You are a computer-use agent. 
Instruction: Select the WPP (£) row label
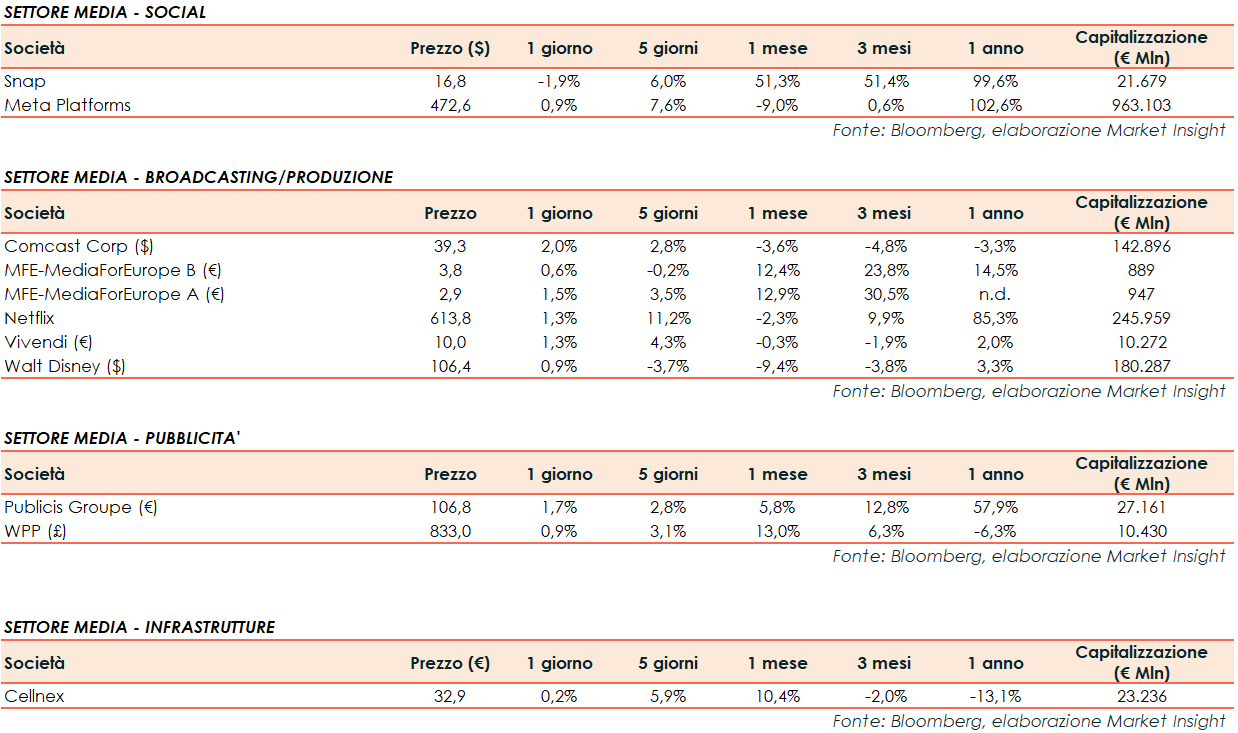click(x=35, y=531)
